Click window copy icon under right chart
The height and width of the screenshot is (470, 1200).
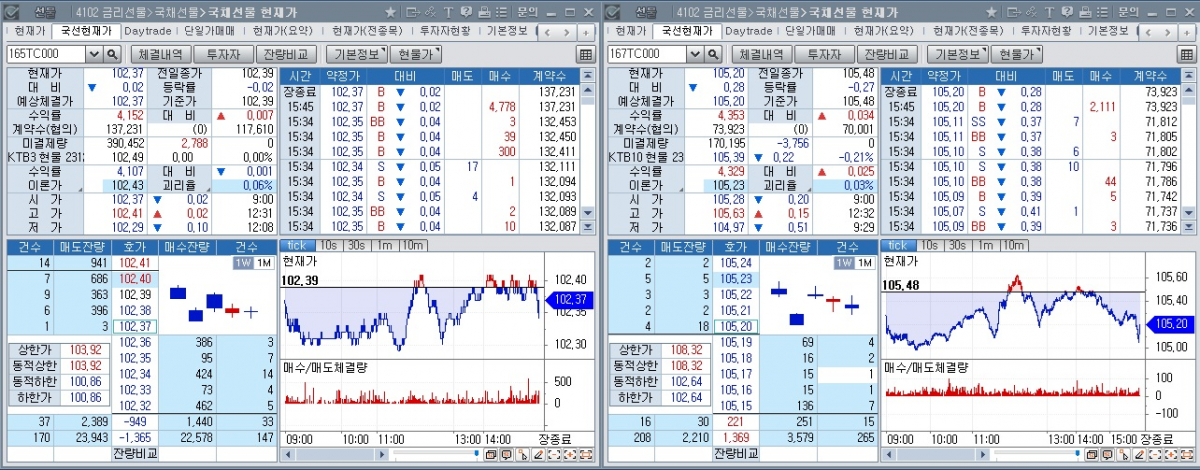[1091, 454]
